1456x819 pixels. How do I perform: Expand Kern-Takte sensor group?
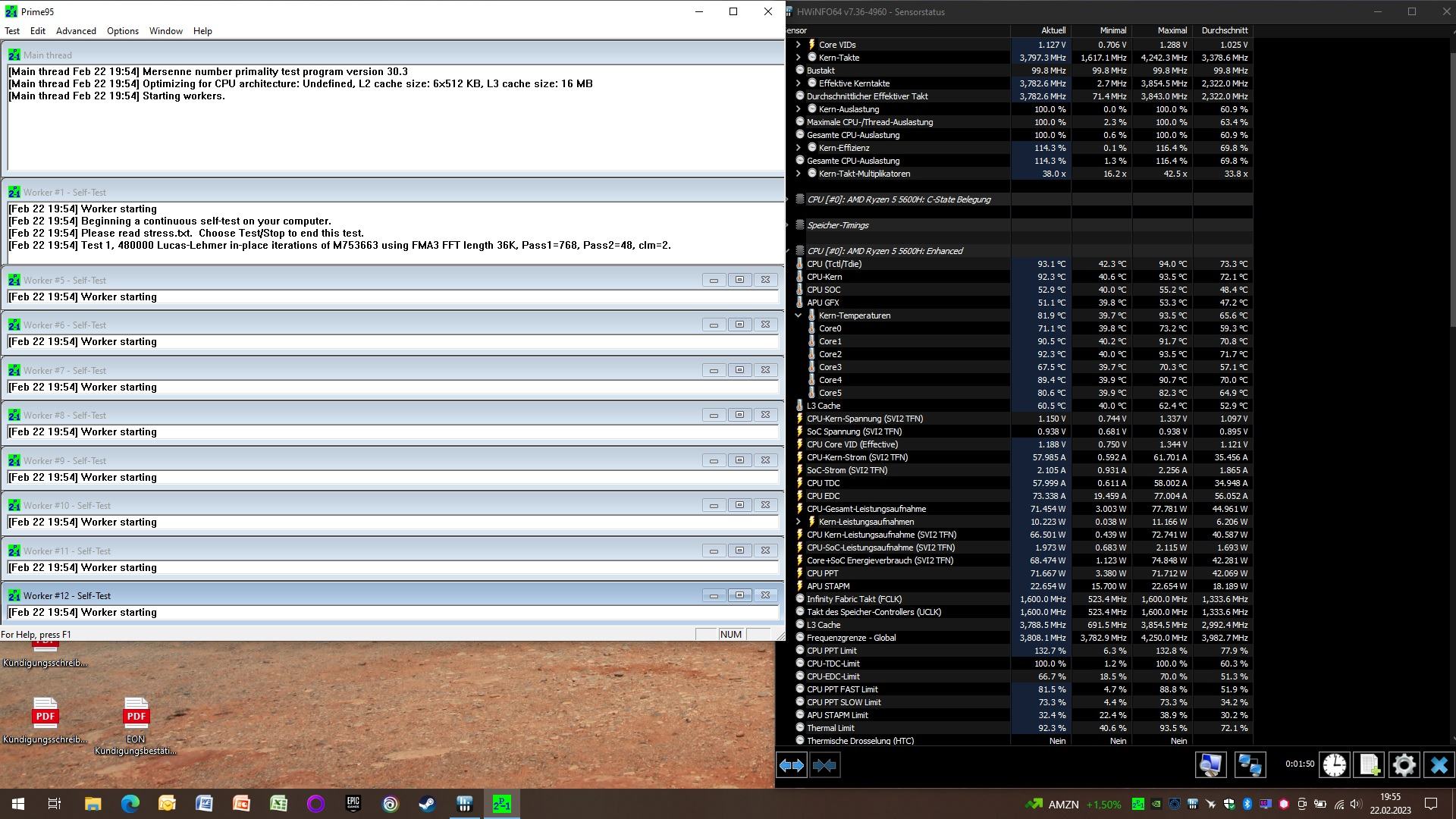(x=798, y=58)
